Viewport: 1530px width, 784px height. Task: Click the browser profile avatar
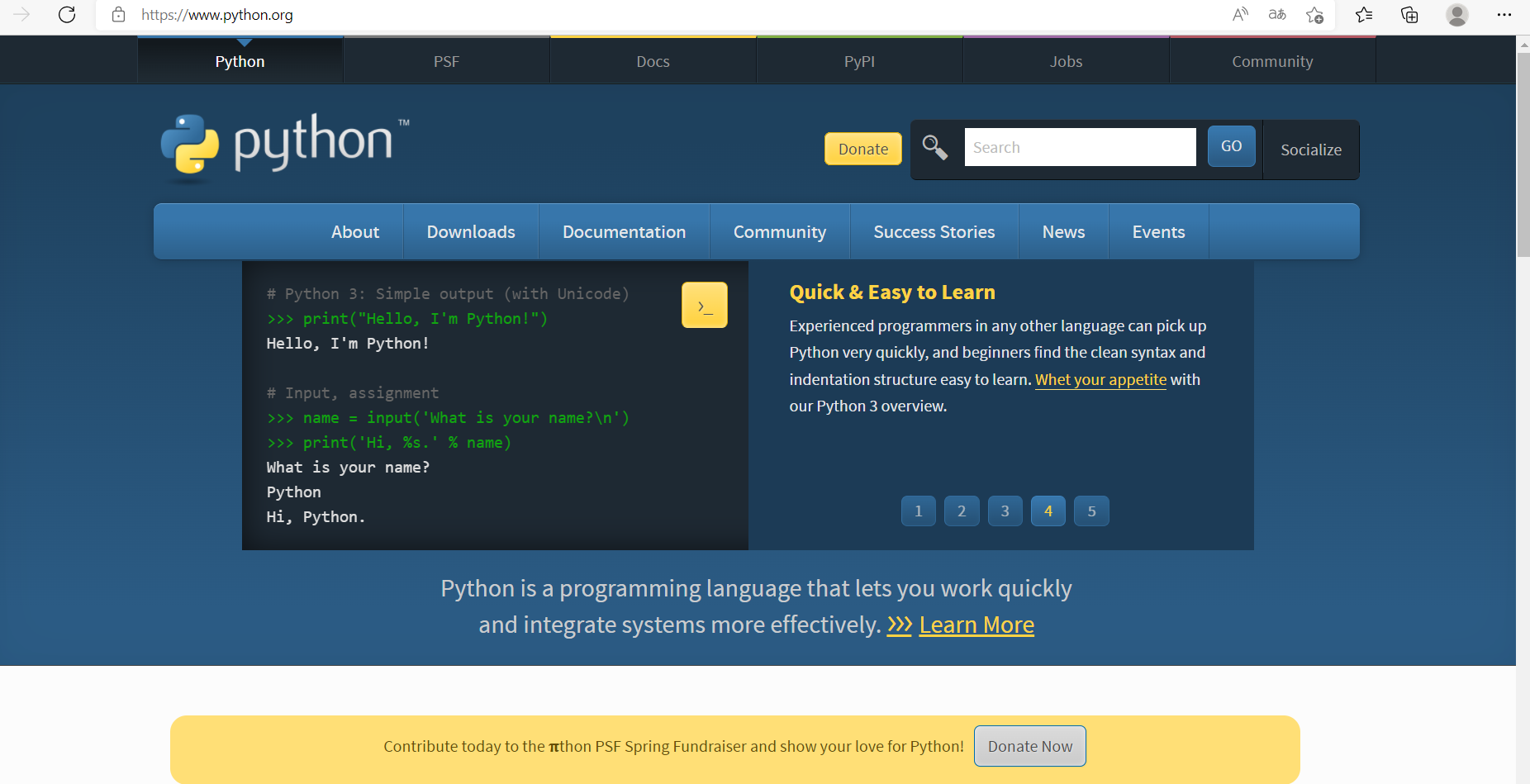(x=1456, y=15)
